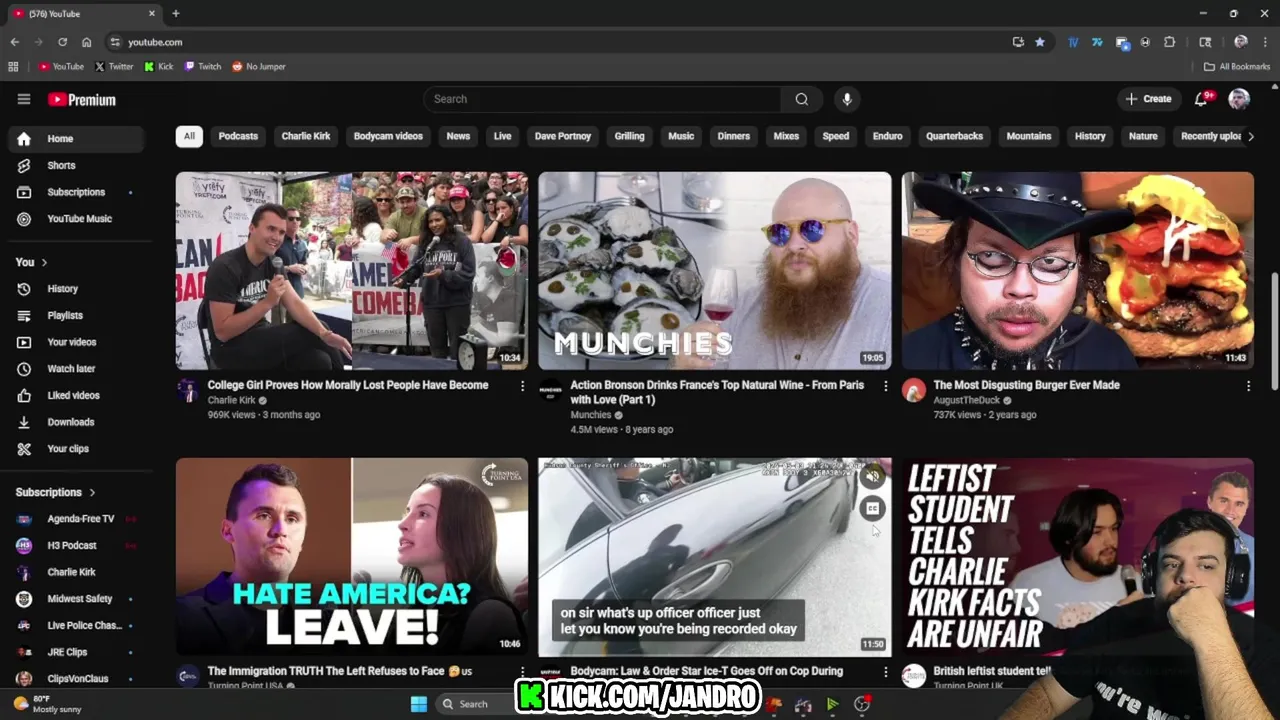
Task: Go to browser home button
Action: click(87, 42)
